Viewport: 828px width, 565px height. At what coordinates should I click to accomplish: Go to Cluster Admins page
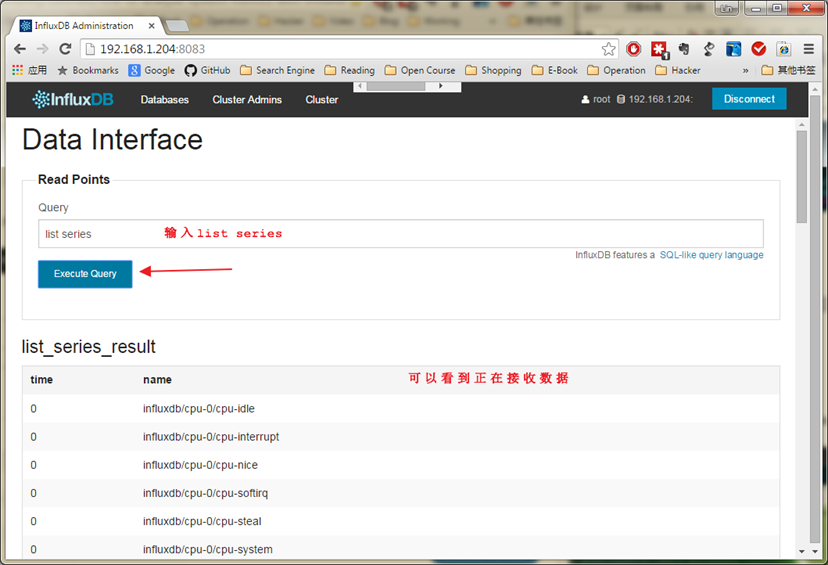click(247, 99)
